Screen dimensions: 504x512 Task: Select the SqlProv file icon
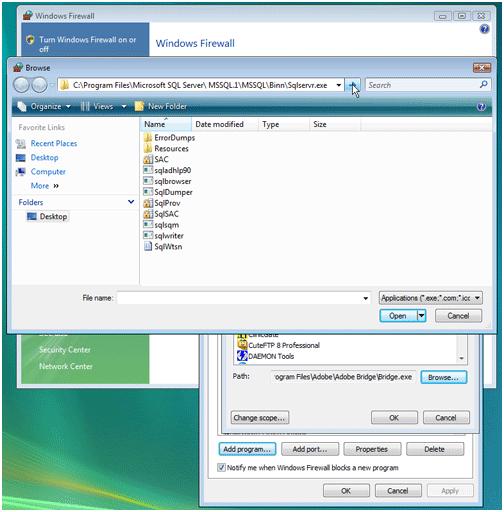click(x=148, y=203)
